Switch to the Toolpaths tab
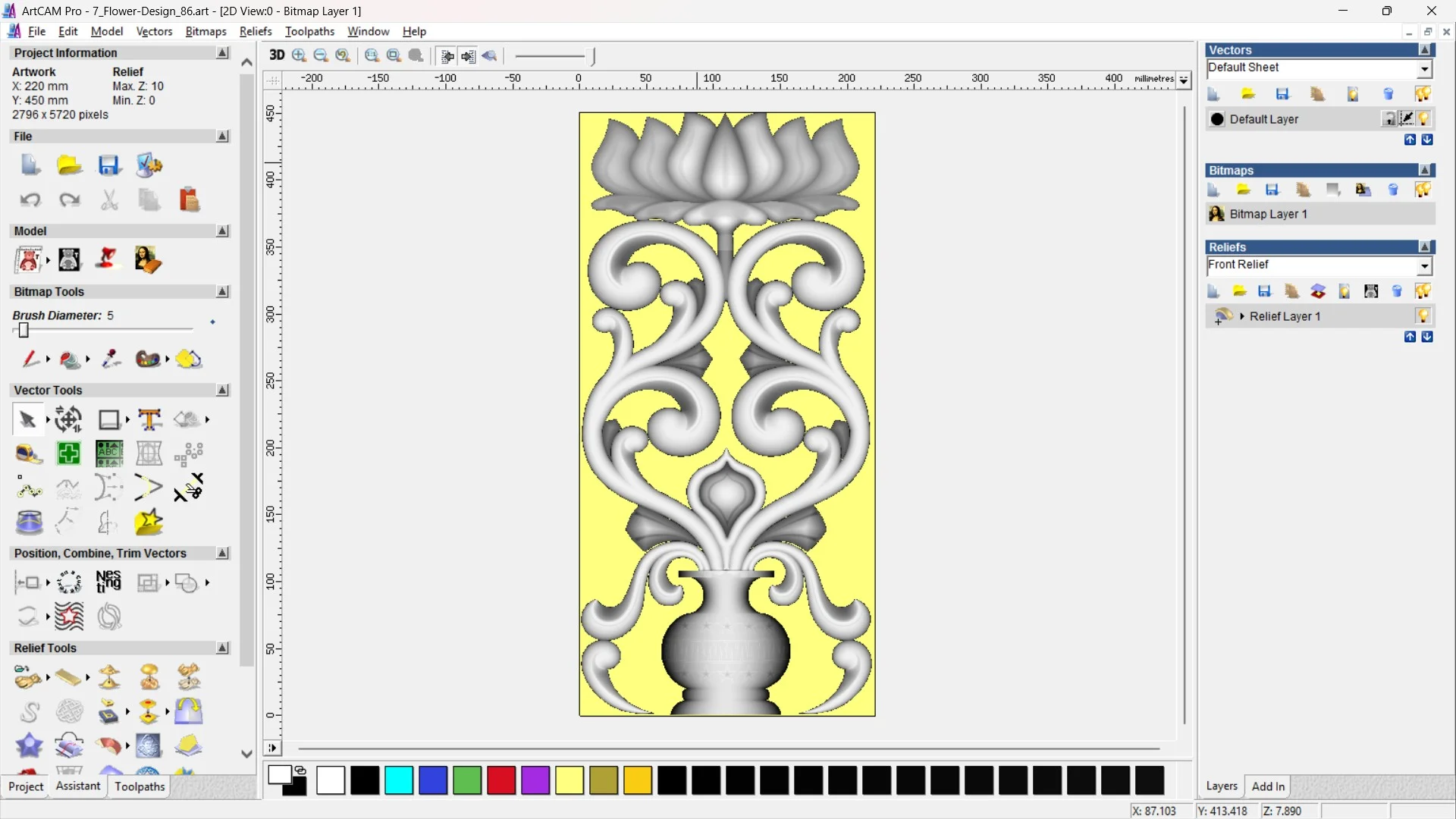 (x=139, y=786)
